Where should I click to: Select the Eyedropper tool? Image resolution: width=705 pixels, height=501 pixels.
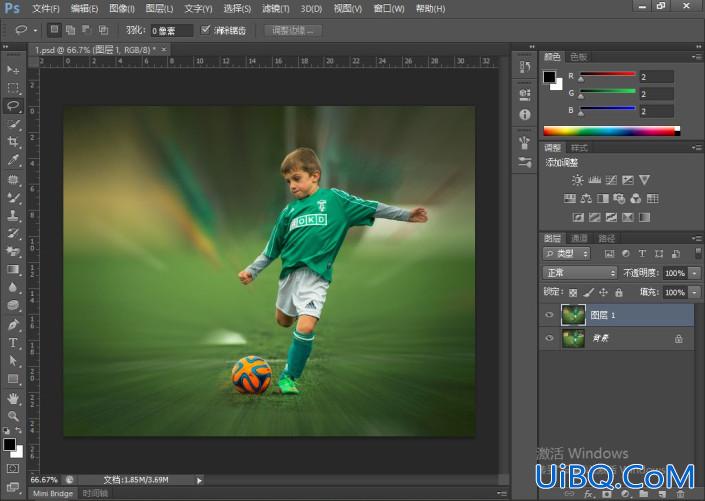pyautogui.click(x=13, y=160)
